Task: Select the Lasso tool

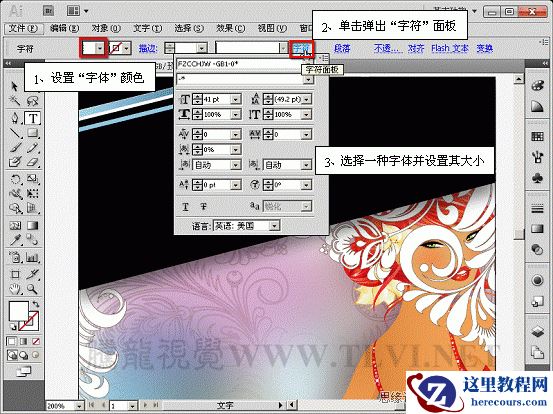Action: (32, 102)
